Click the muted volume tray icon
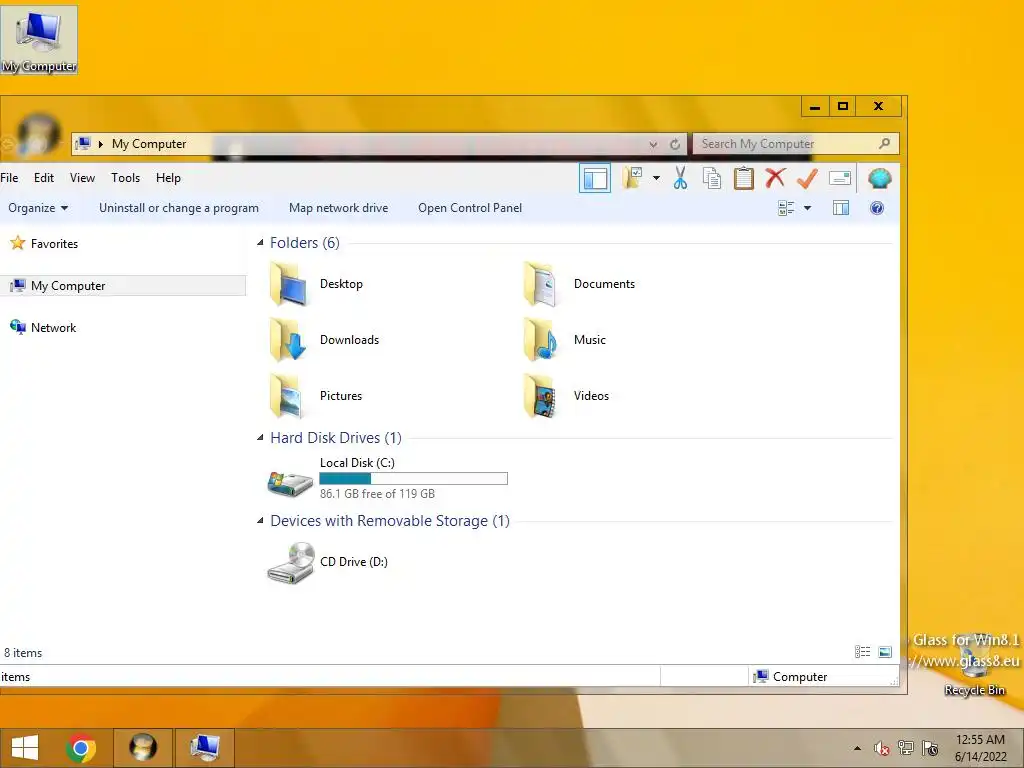Image resolution: width=1024 pixels, height=768 pixels. [x=882, y=748]
